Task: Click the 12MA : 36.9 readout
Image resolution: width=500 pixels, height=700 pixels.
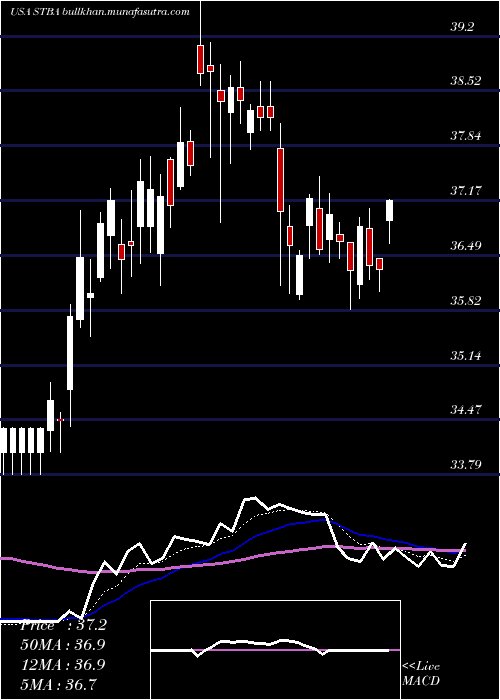Action: 63,665
